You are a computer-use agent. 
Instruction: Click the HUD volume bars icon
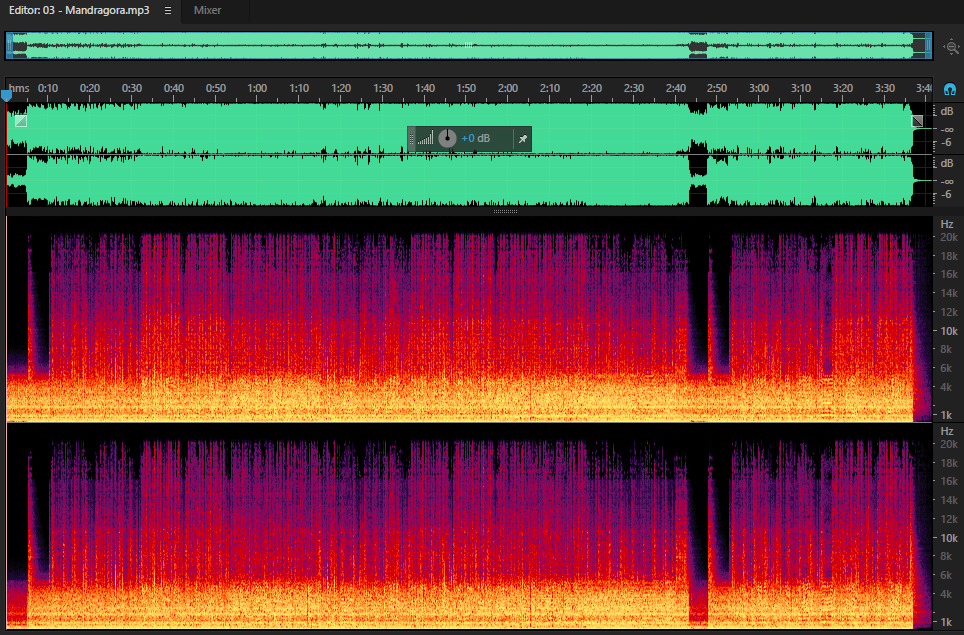click(425, 138)
